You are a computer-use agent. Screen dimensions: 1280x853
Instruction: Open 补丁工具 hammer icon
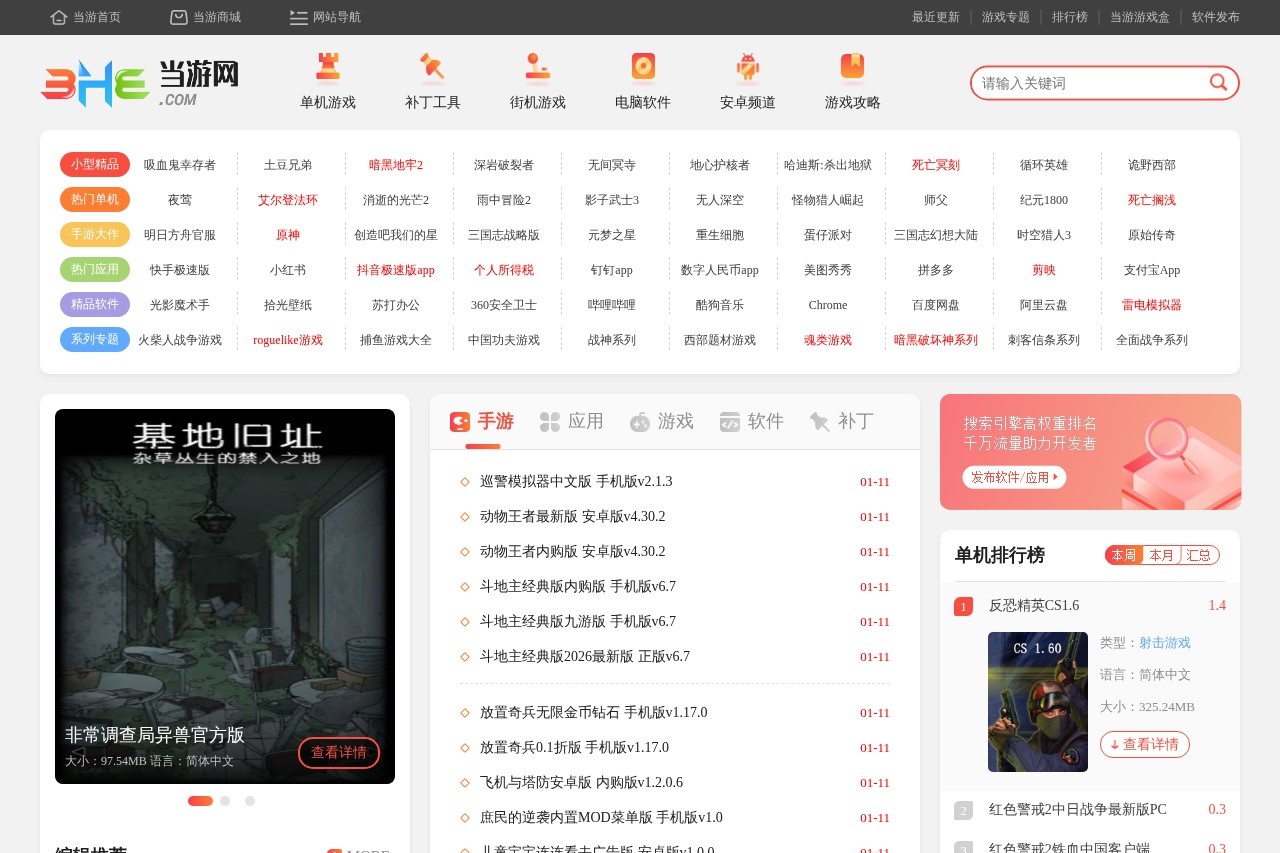pyautogui.click(x=433, y=66)
